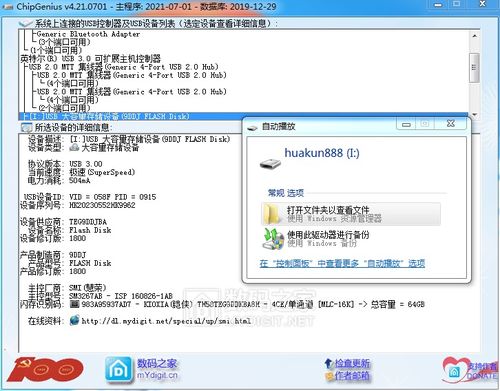This screenshot has height=391, width=500.
Task: Choose use this drive for backup
Action: click(351, 239)
